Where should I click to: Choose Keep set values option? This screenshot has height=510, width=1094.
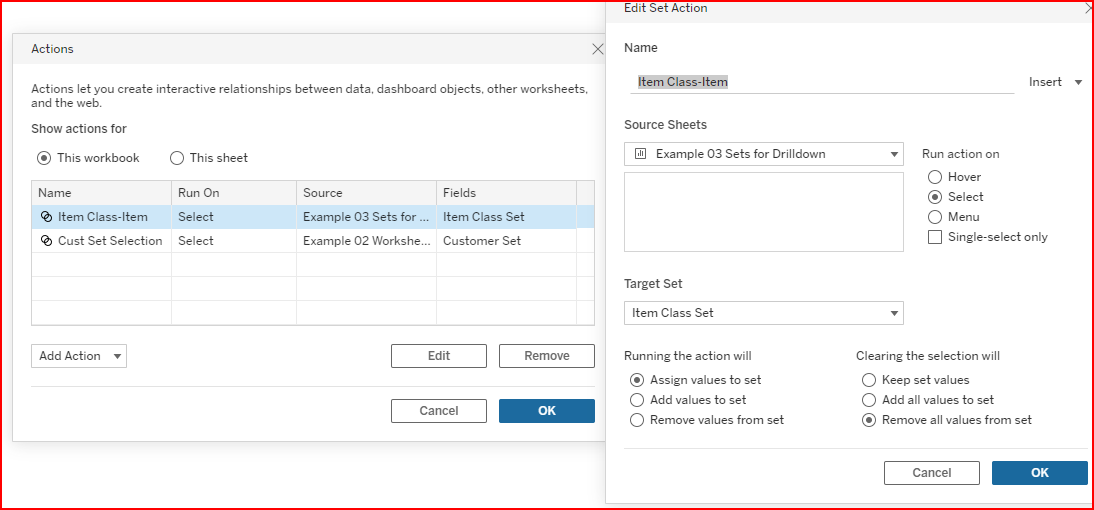pos(869,380)
